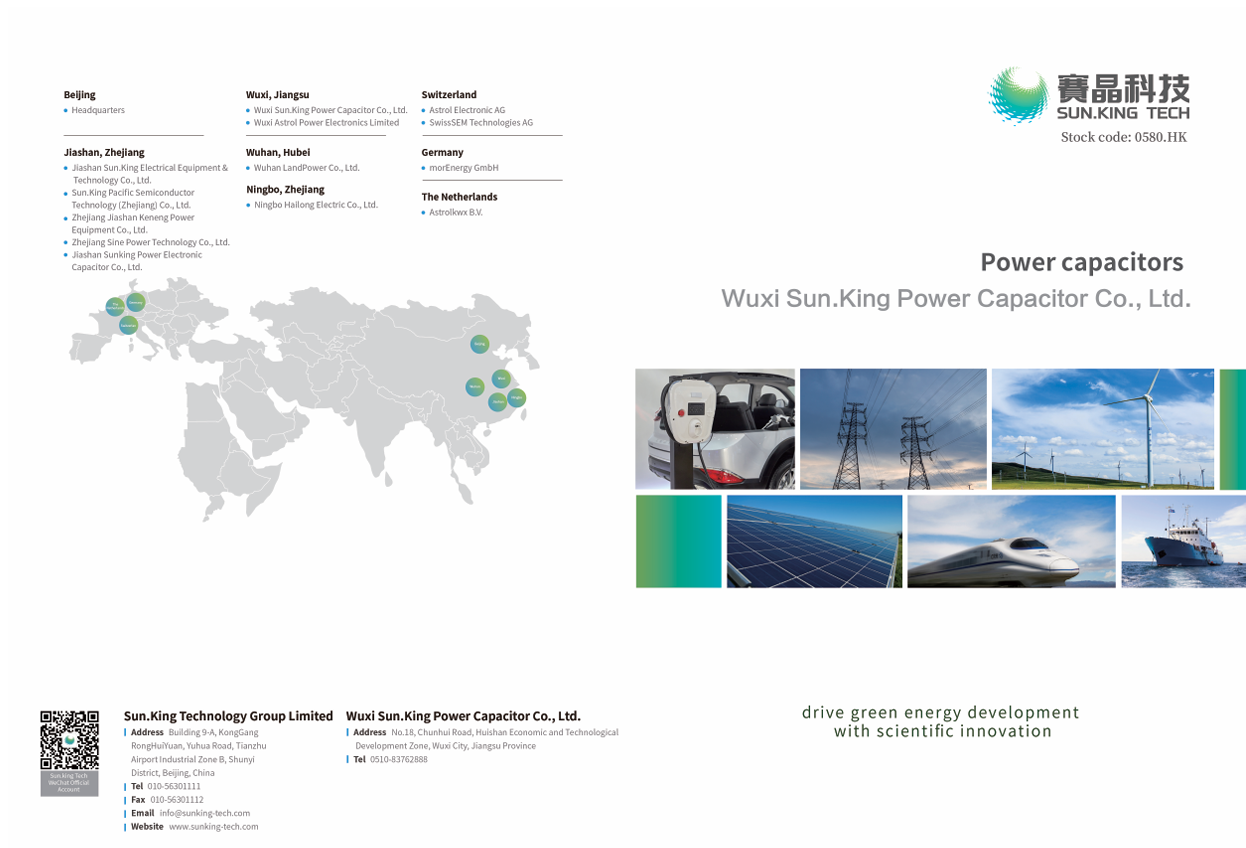Click the 'Headquarters' bullet item

coord(98,110)
